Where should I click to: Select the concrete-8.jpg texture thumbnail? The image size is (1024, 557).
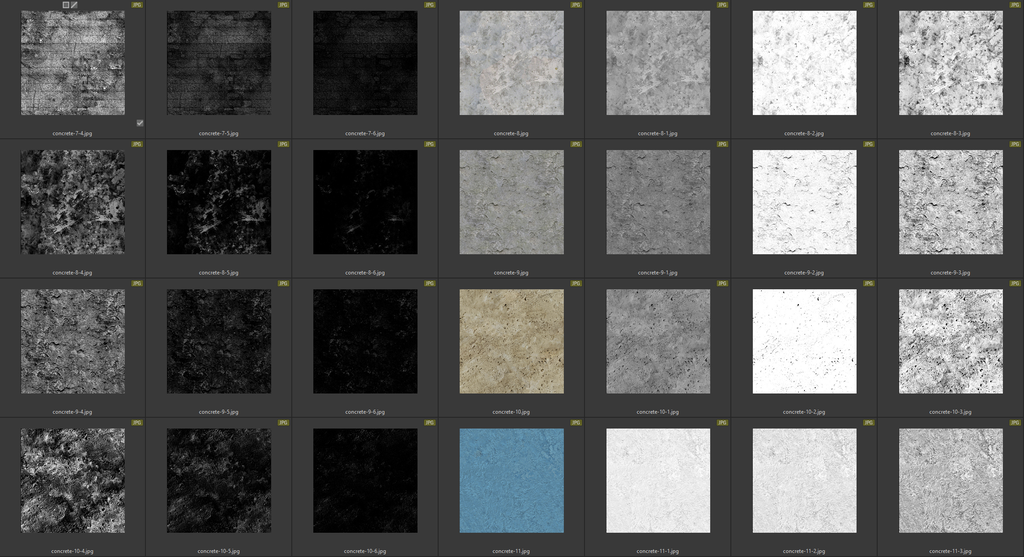click(511, 63)
